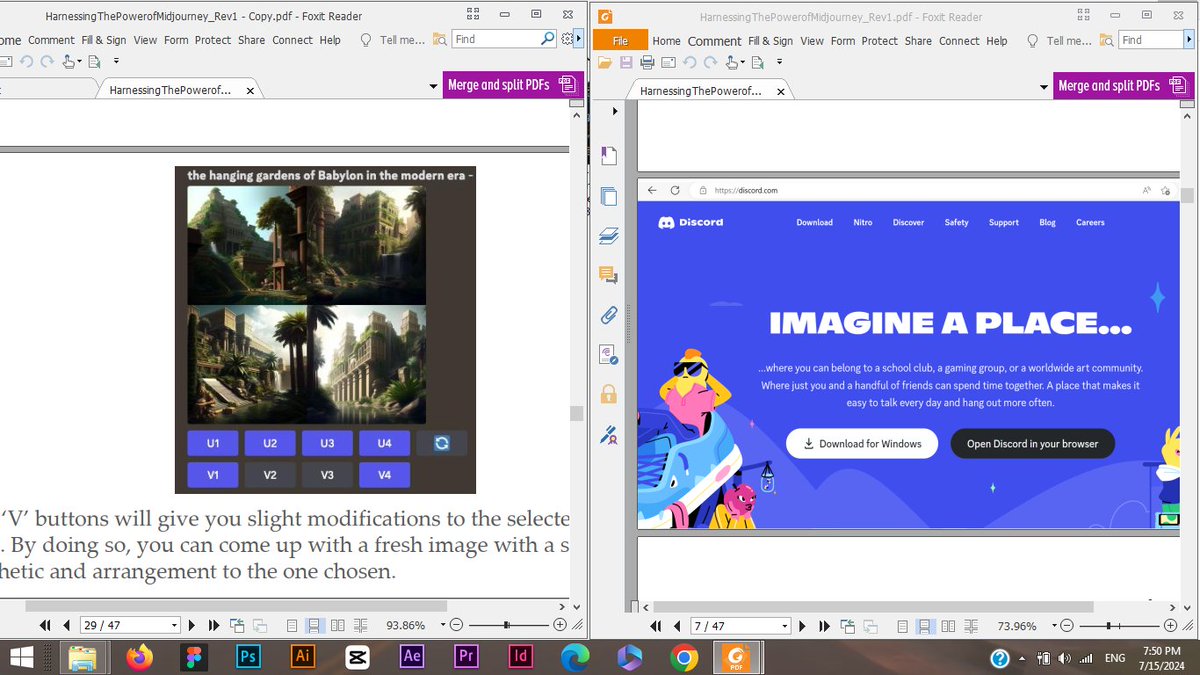The height and width of the screenshot is (675, 1200).
Task: Open Comments panel in right window sidebar
Action: coord(608,275)
